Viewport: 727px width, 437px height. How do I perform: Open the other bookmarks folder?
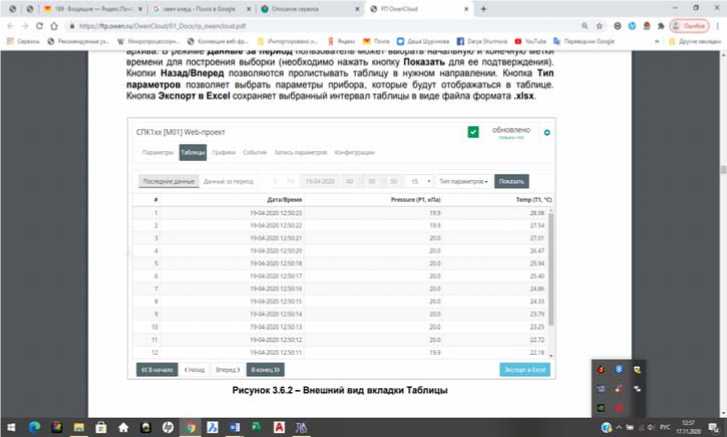coord(695,41)
